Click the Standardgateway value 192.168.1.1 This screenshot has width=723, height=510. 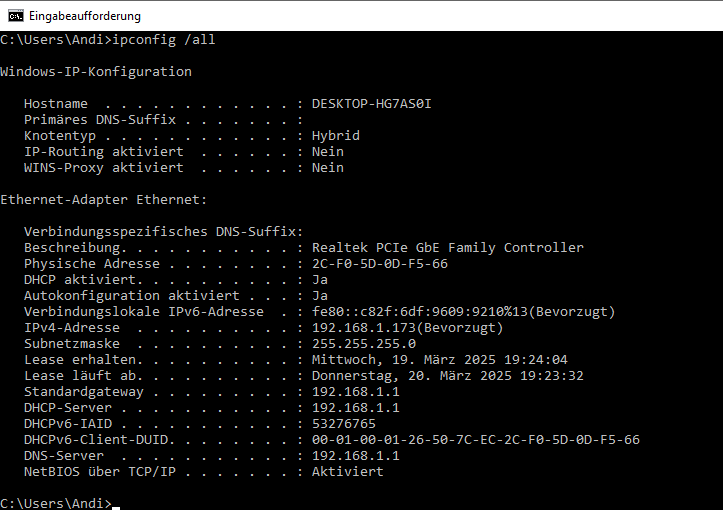pyautogui.click(x=356, y=392)
